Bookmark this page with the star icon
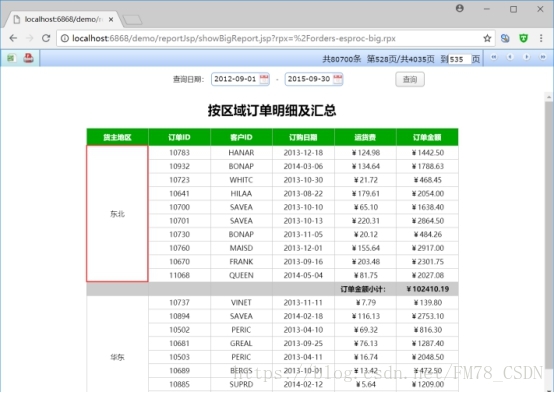 tap(487, 38)
